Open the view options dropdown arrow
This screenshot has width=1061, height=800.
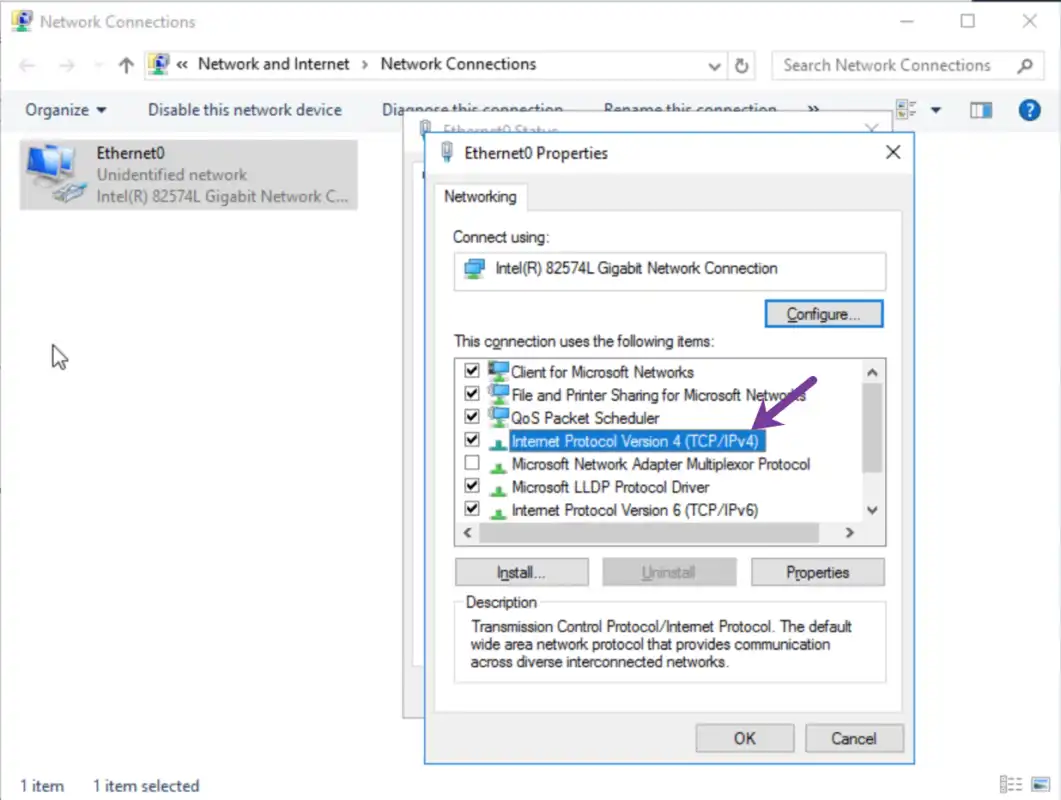click(936, 110)
